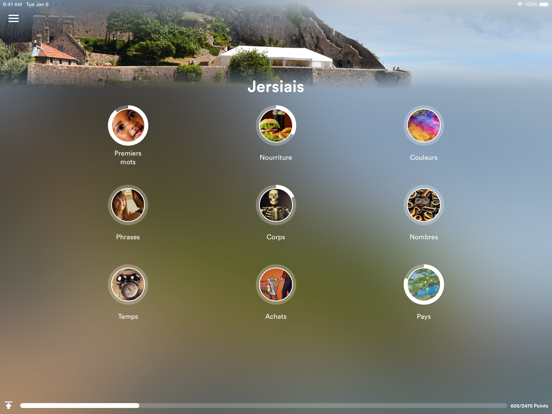
Task: Click the Jersiais title heading
Action: [x=276, y=87]
